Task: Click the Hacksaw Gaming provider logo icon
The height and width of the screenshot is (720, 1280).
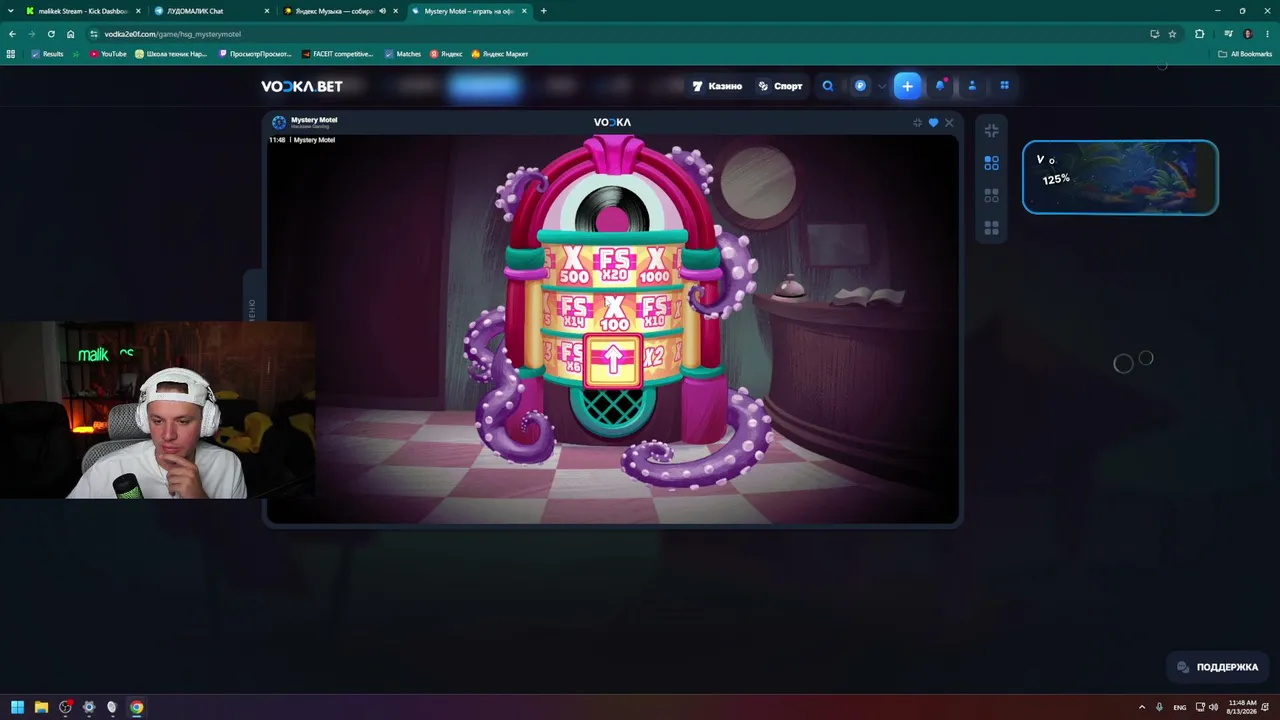Action: (279, 122)
